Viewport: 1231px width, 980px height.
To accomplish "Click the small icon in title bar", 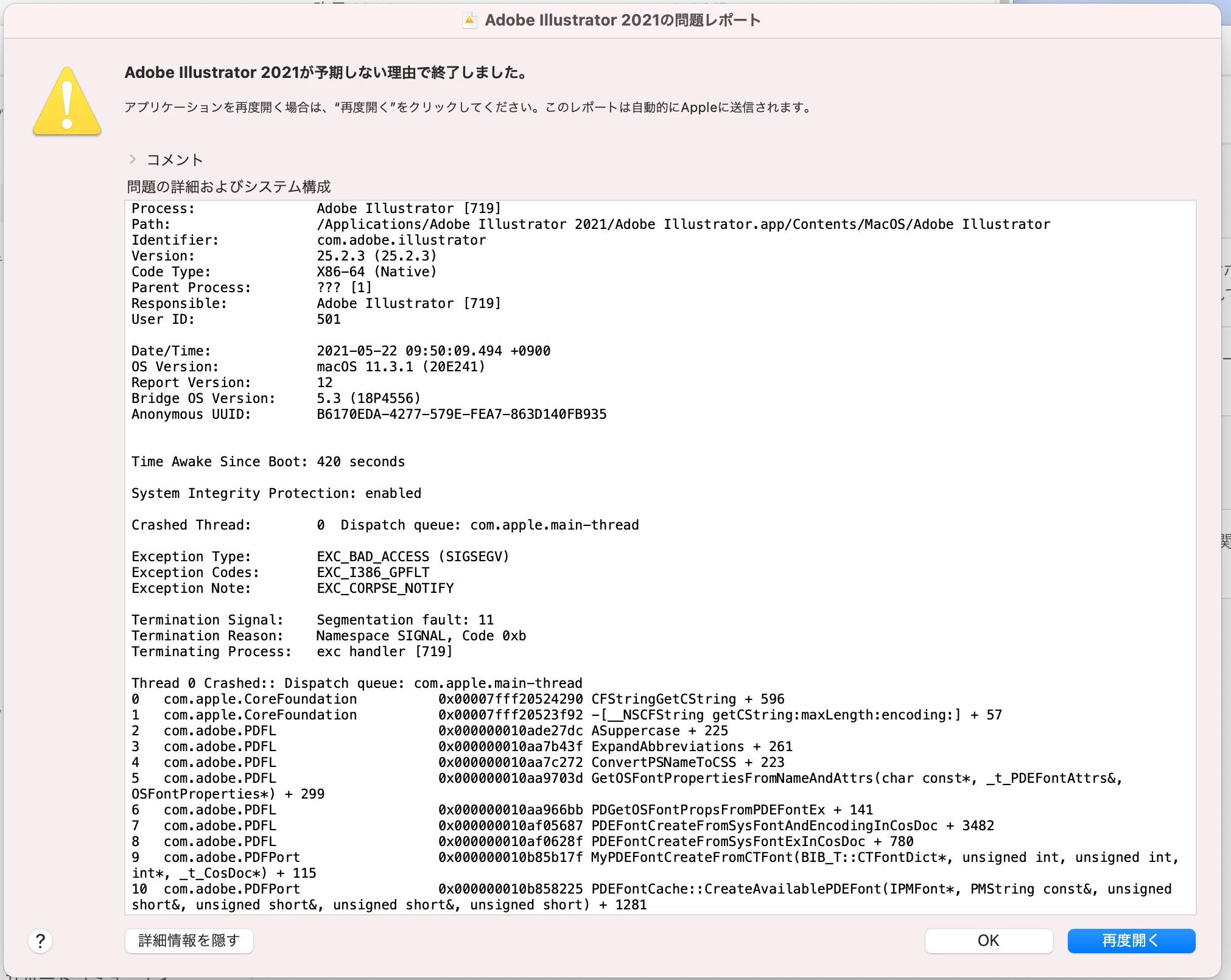I will pos(469,20).
